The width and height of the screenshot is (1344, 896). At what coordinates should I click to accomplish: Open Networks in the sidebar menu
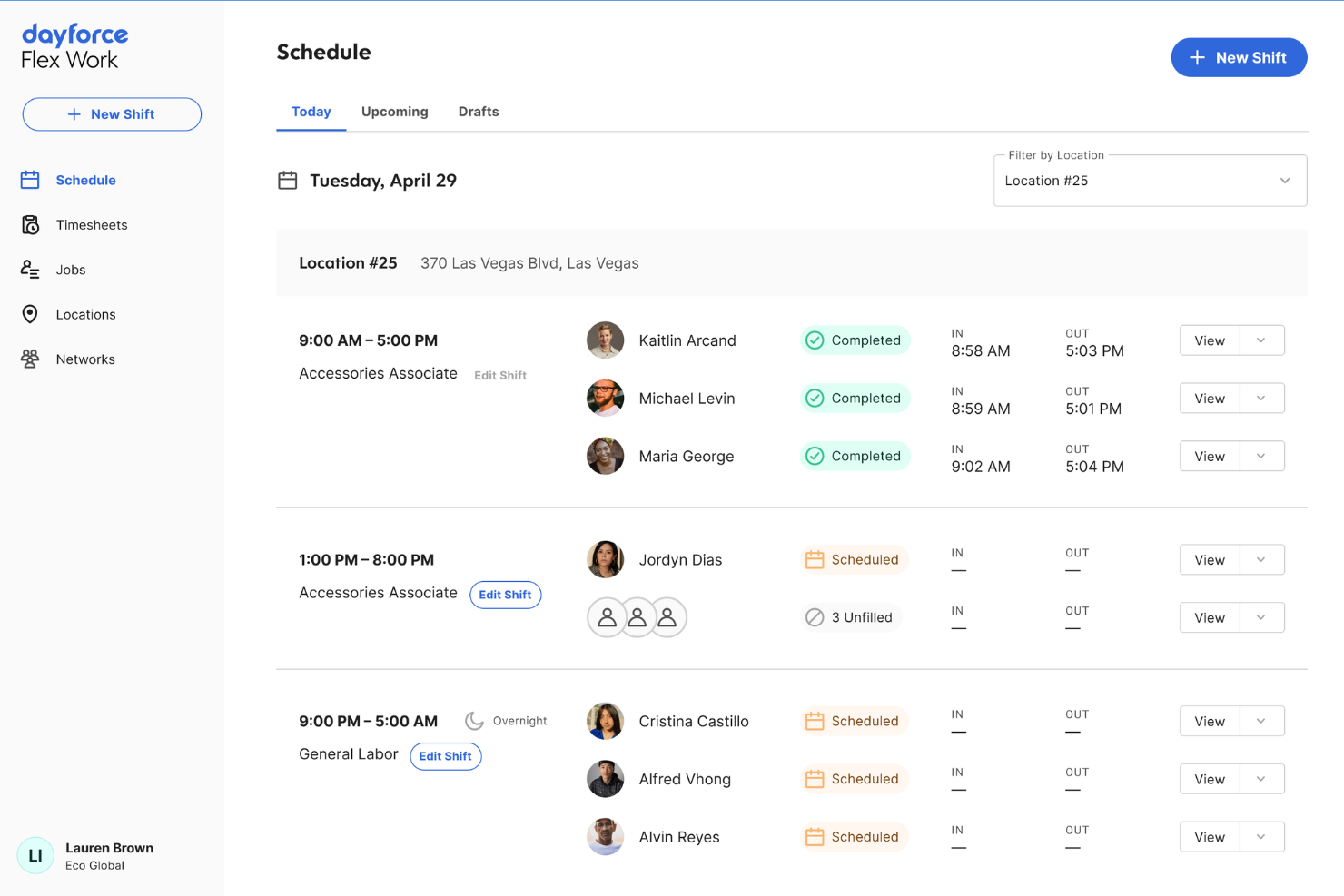pos(85,359)
